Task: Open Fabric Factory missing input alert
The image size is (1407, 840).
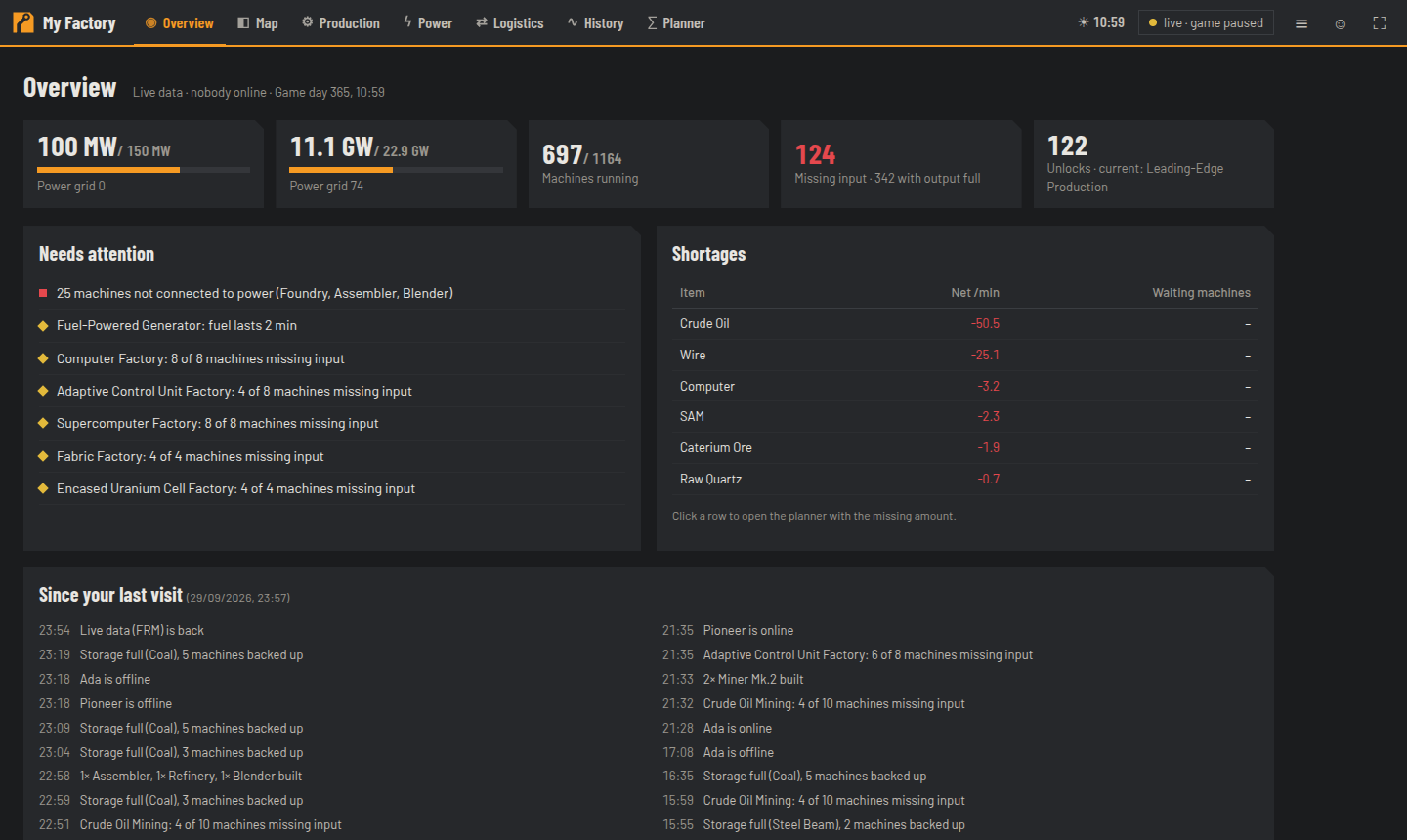Action: [332, 456]
